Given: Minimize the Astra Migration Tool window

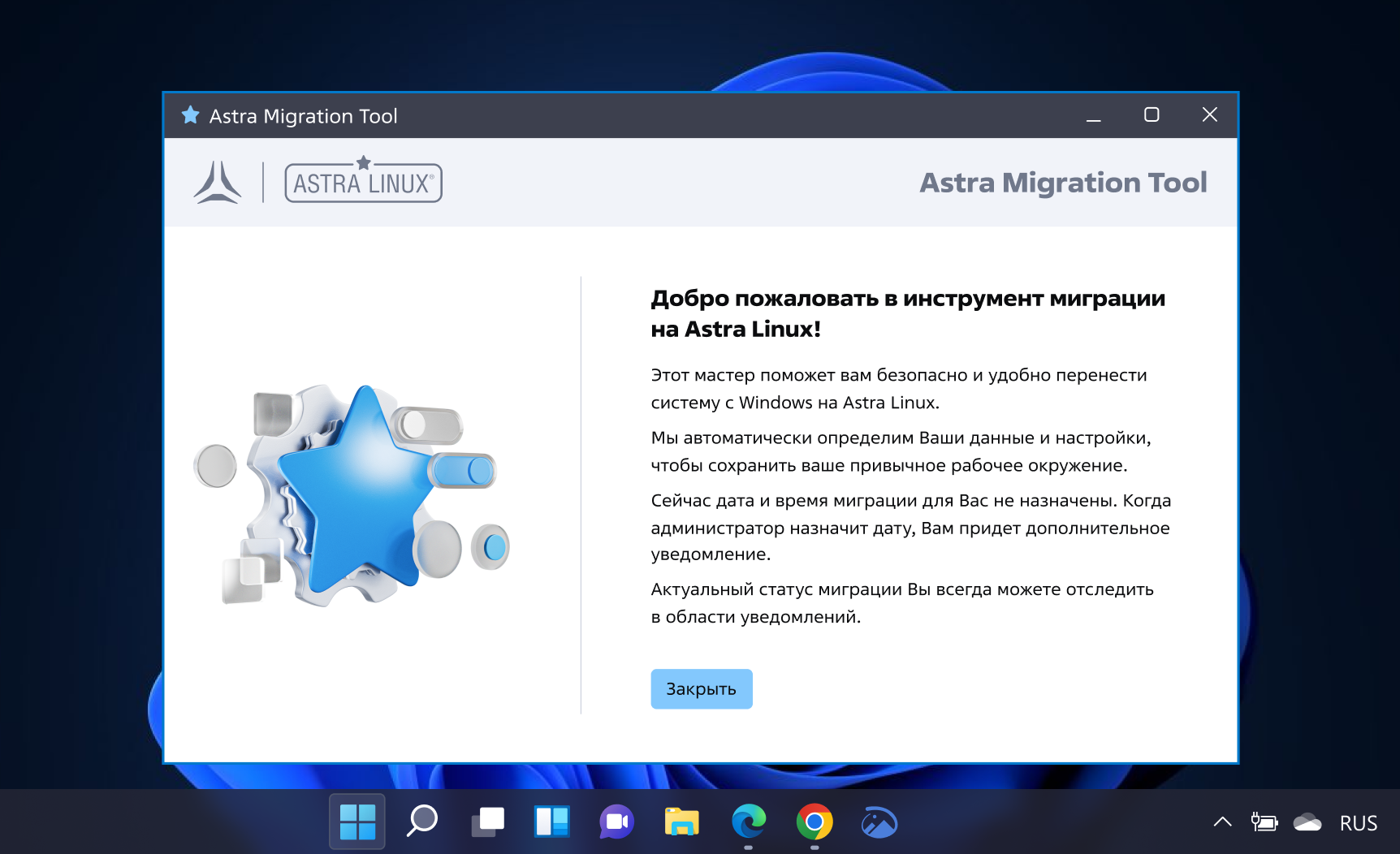Looking at the screenshot, I should (x=1094, y=115).
